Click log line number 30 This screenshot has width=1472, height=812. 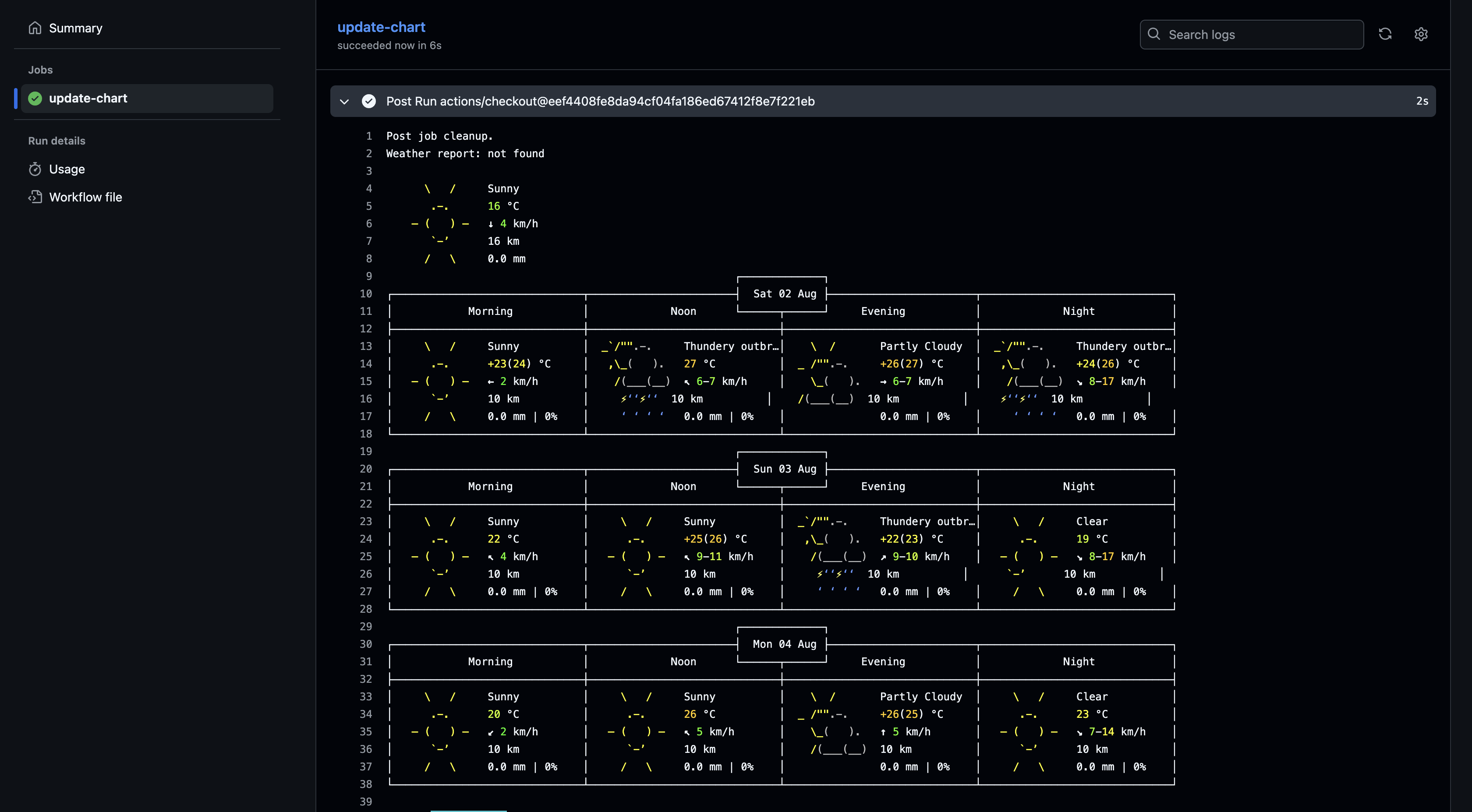tap(366, 644)
